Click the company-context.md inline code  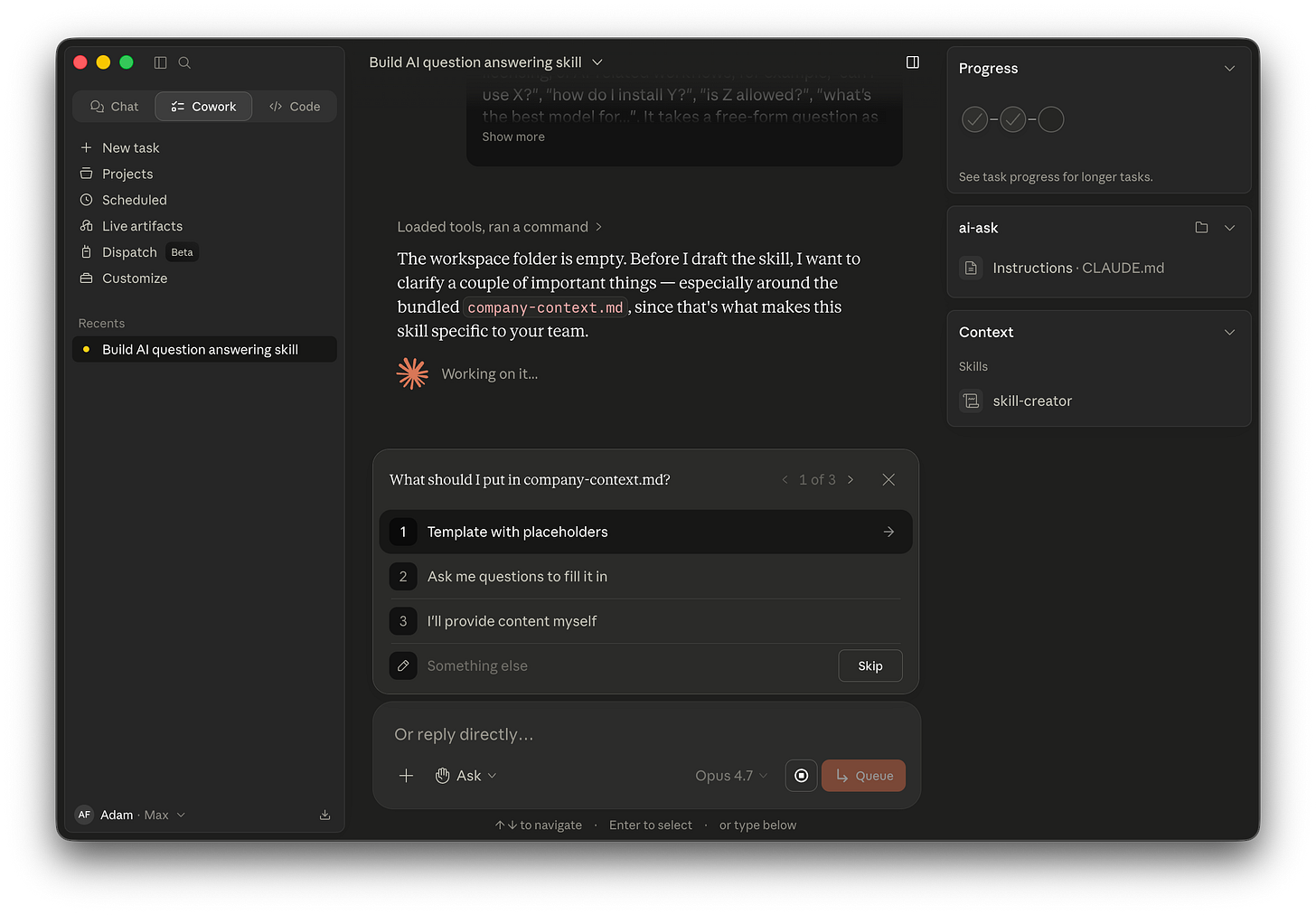coord(545,307)
